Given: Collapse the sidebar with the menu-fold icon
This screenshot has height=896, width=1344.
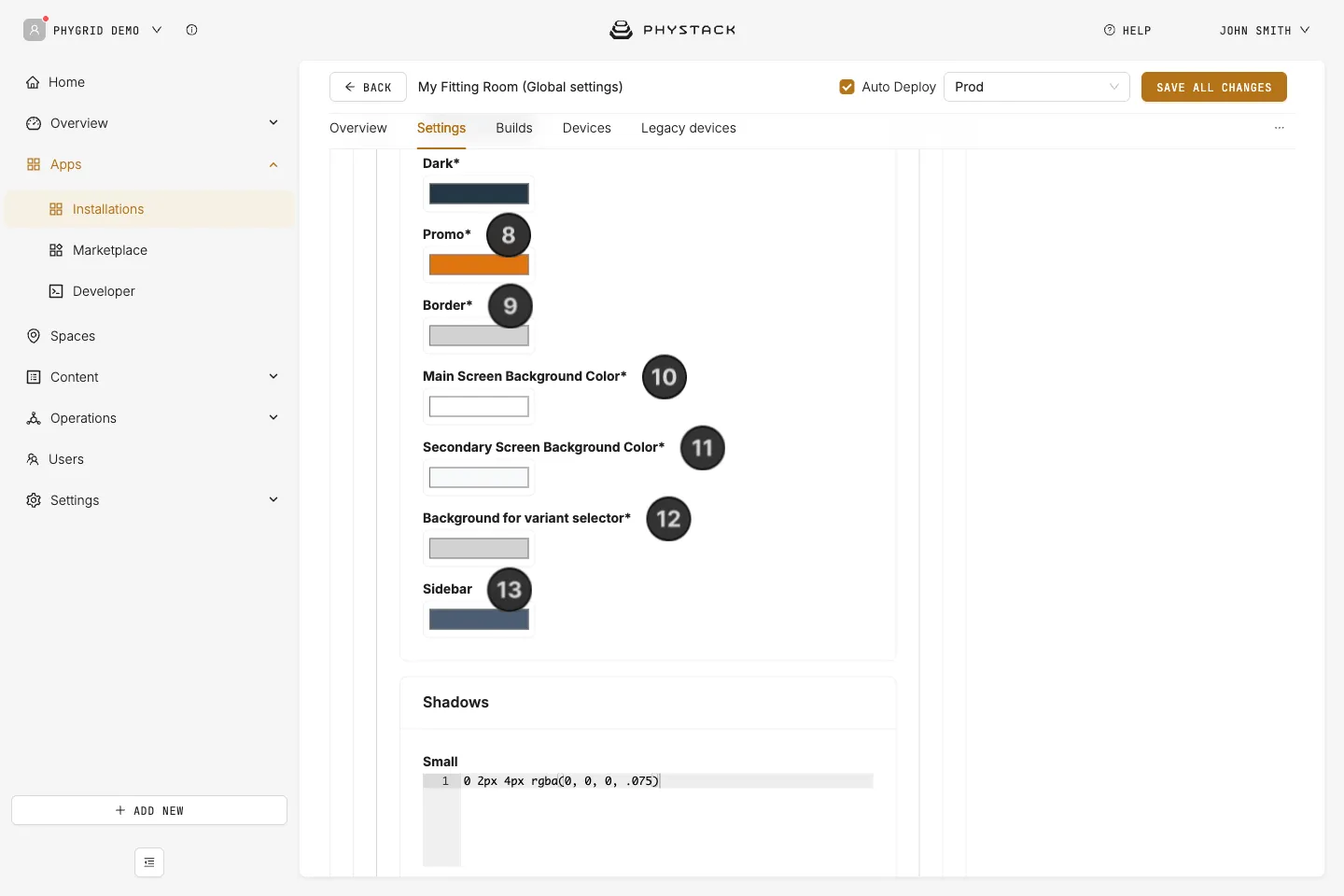Looking at the screenshot, I should 149,862.
